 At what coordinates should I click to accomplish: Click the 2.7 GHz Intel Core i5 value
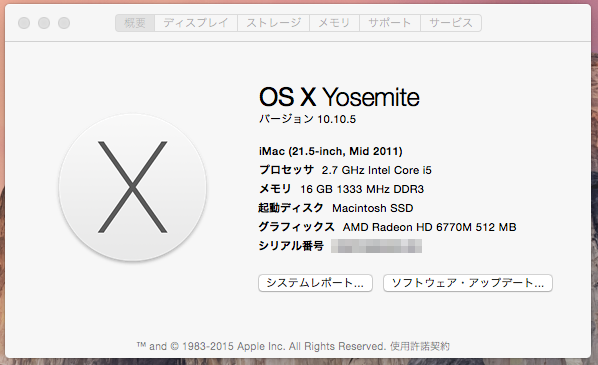pos(376,170)
